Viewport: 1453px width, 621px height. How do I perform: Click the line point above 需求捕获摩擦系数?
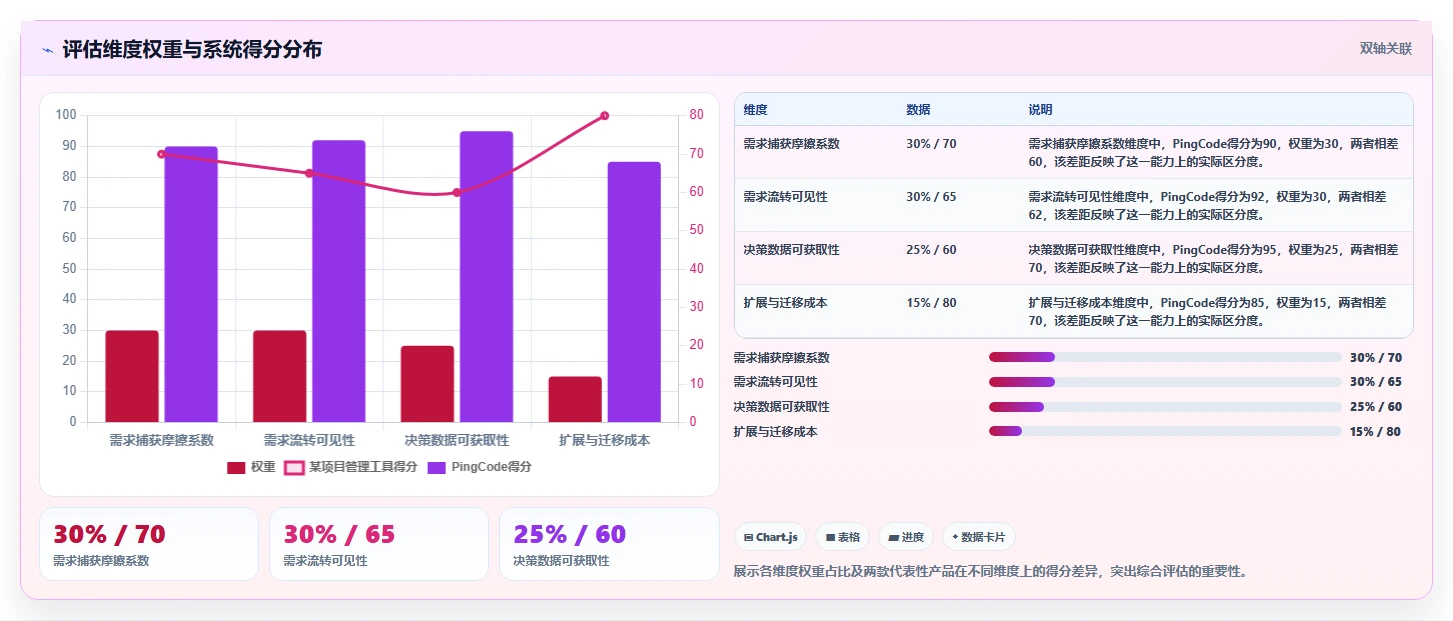coord(162,154)
